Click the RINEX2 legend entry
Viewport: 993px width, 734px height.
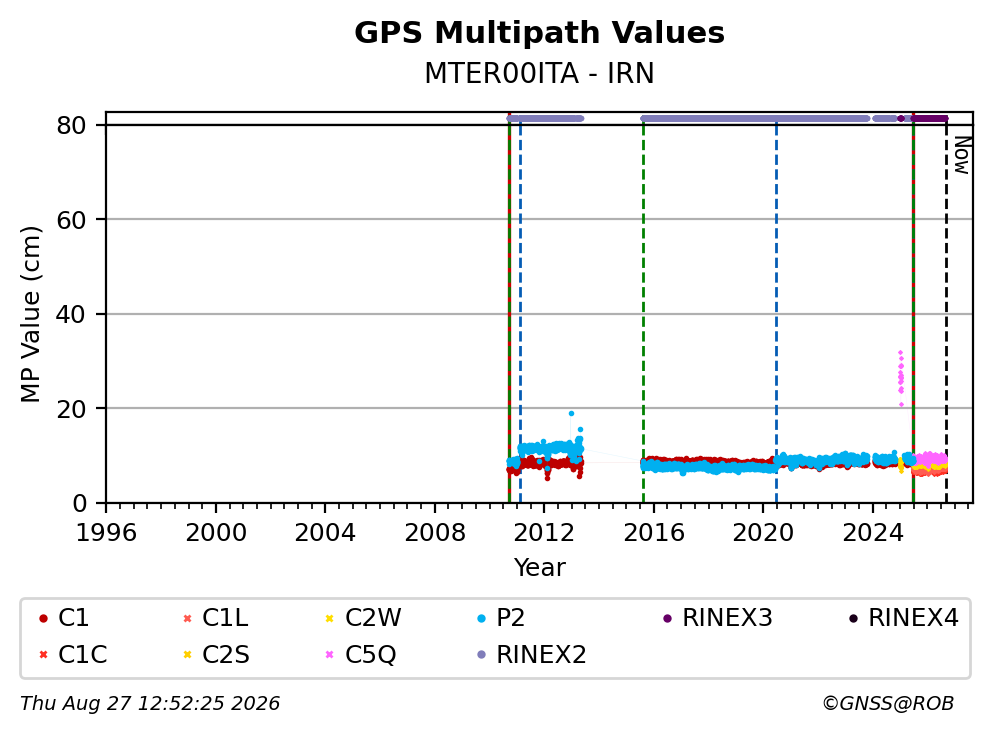pyautogui.click(x=531, y=654)
